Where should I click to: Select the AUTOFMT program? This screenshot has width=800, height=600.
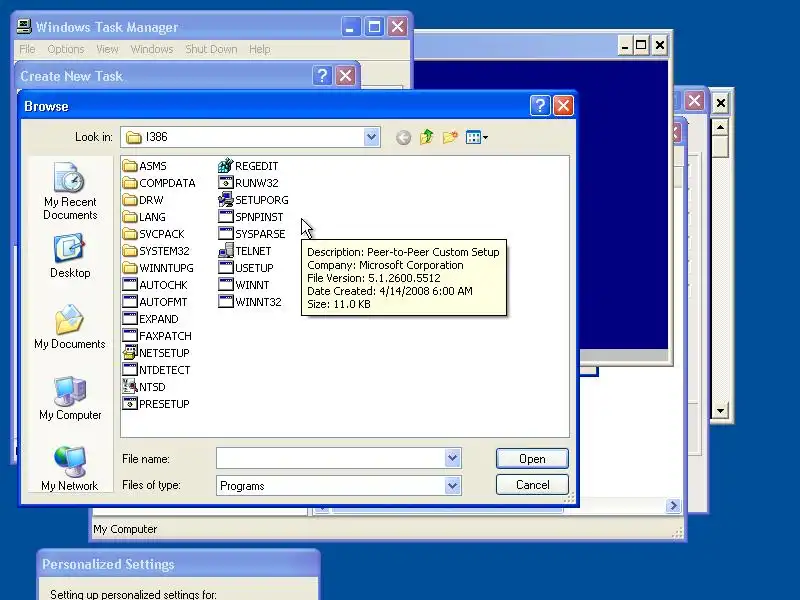click(155, 302)
